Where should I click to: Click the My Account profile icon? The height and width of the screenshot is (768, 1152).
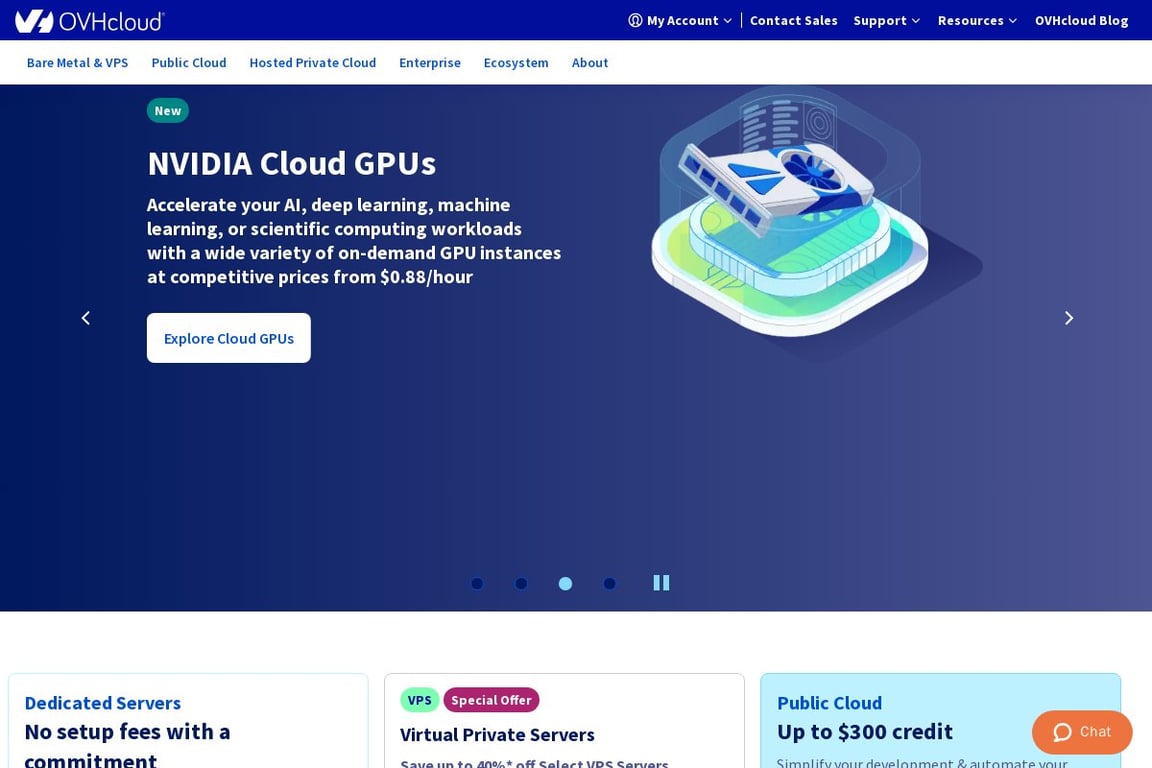coord(634,20)
